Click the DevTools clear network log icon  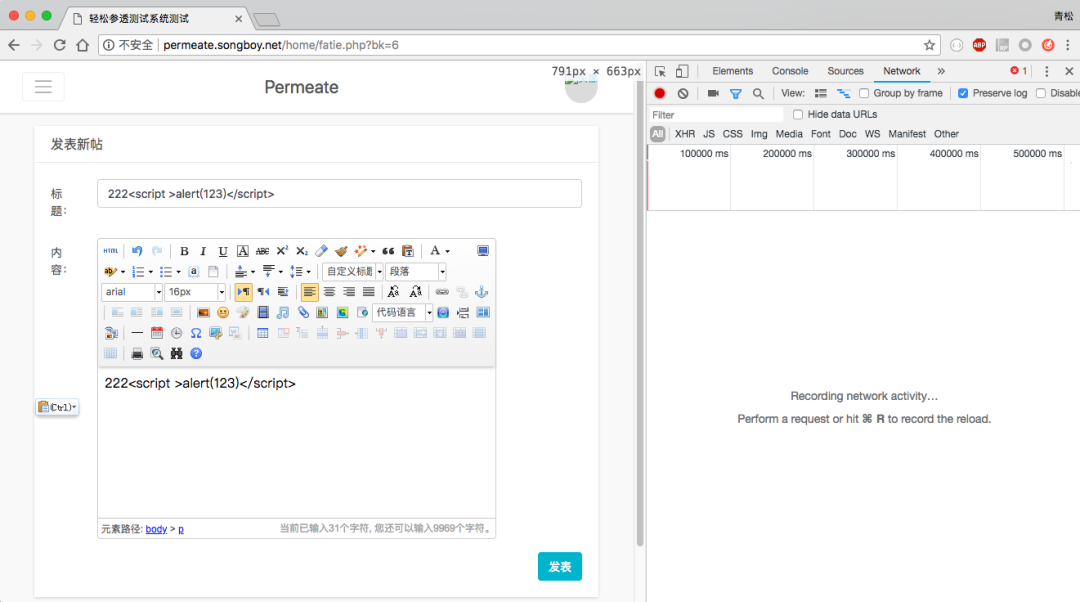pyautogui.click(x=683, y=93)
